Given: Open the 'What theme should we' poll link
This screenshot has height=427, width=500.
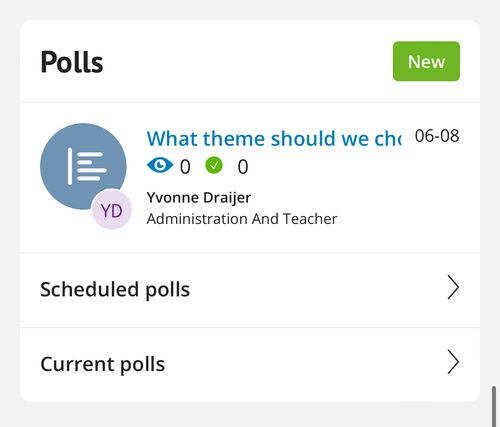Looking at the screenshot, I should tap(274, 138).
